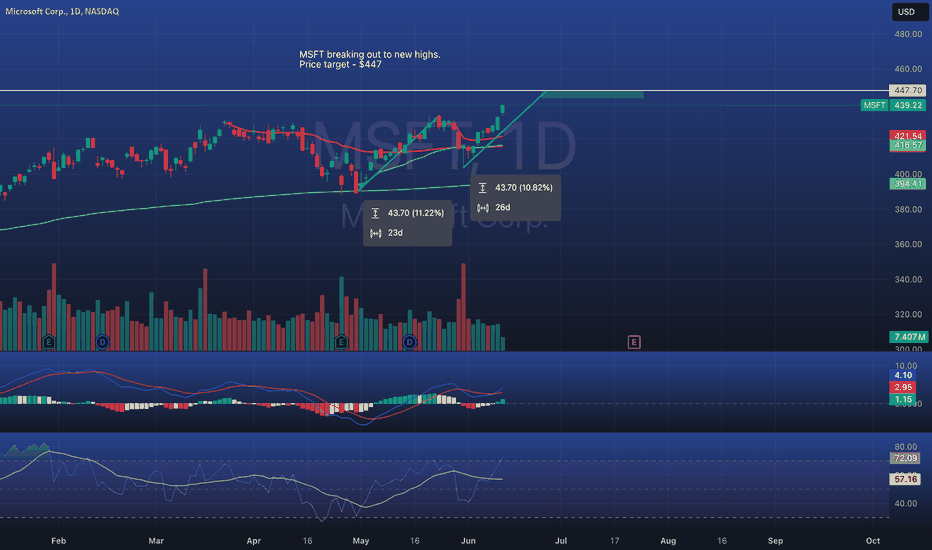This screenshot has width=932, height=550.
Task: Click the 26d duration text
Action: tap(503, 208)
